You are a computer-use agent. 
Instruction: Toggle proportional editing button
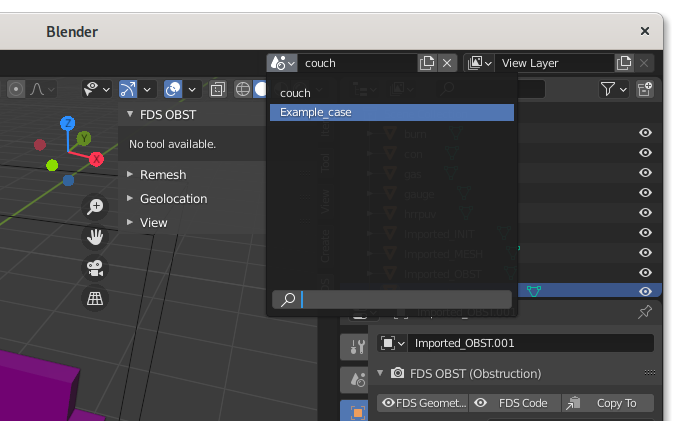pyautogui.click(x=16, y=90)
